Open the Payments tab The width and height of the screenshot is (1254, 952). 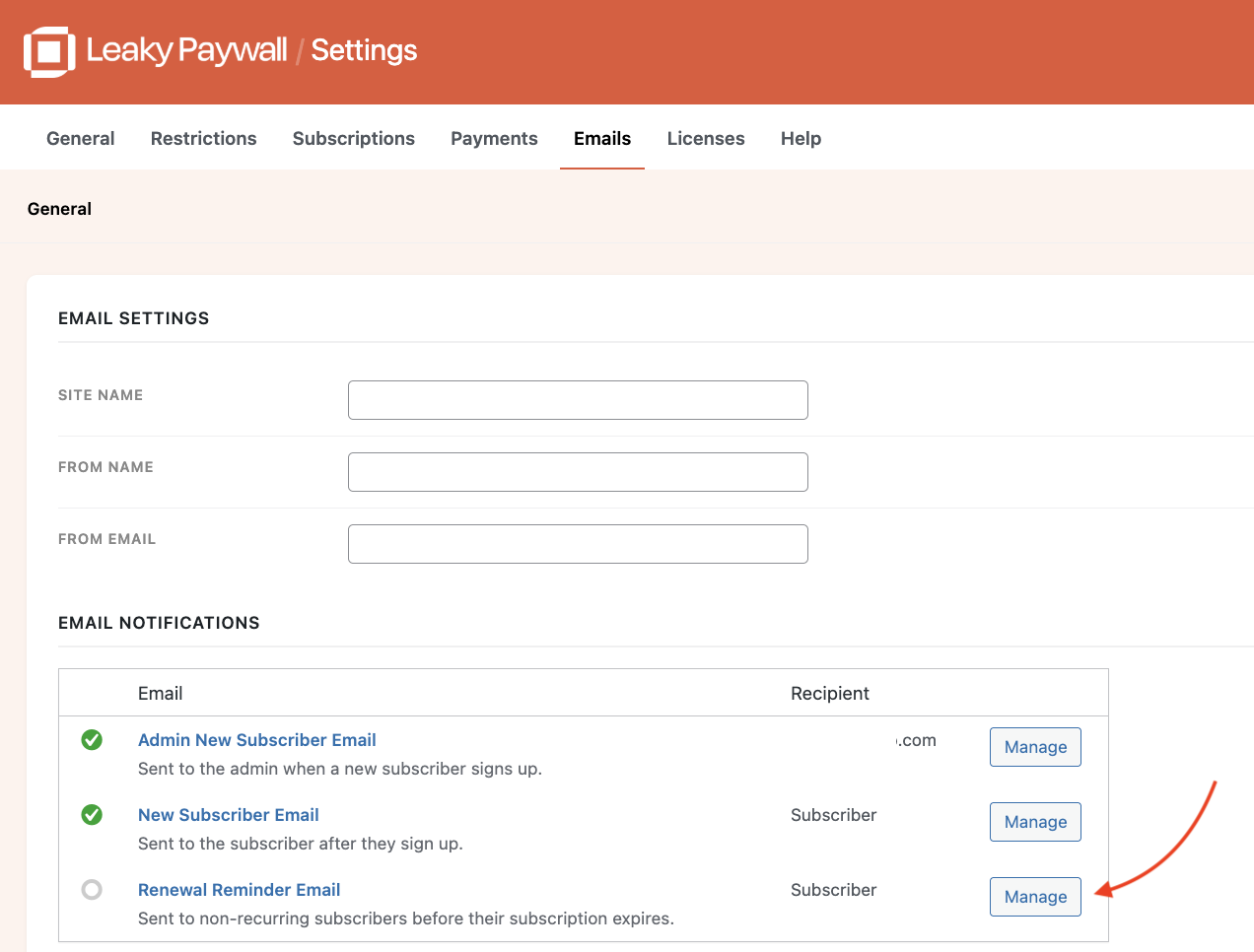pyautogui.click(x=494, y=139)
